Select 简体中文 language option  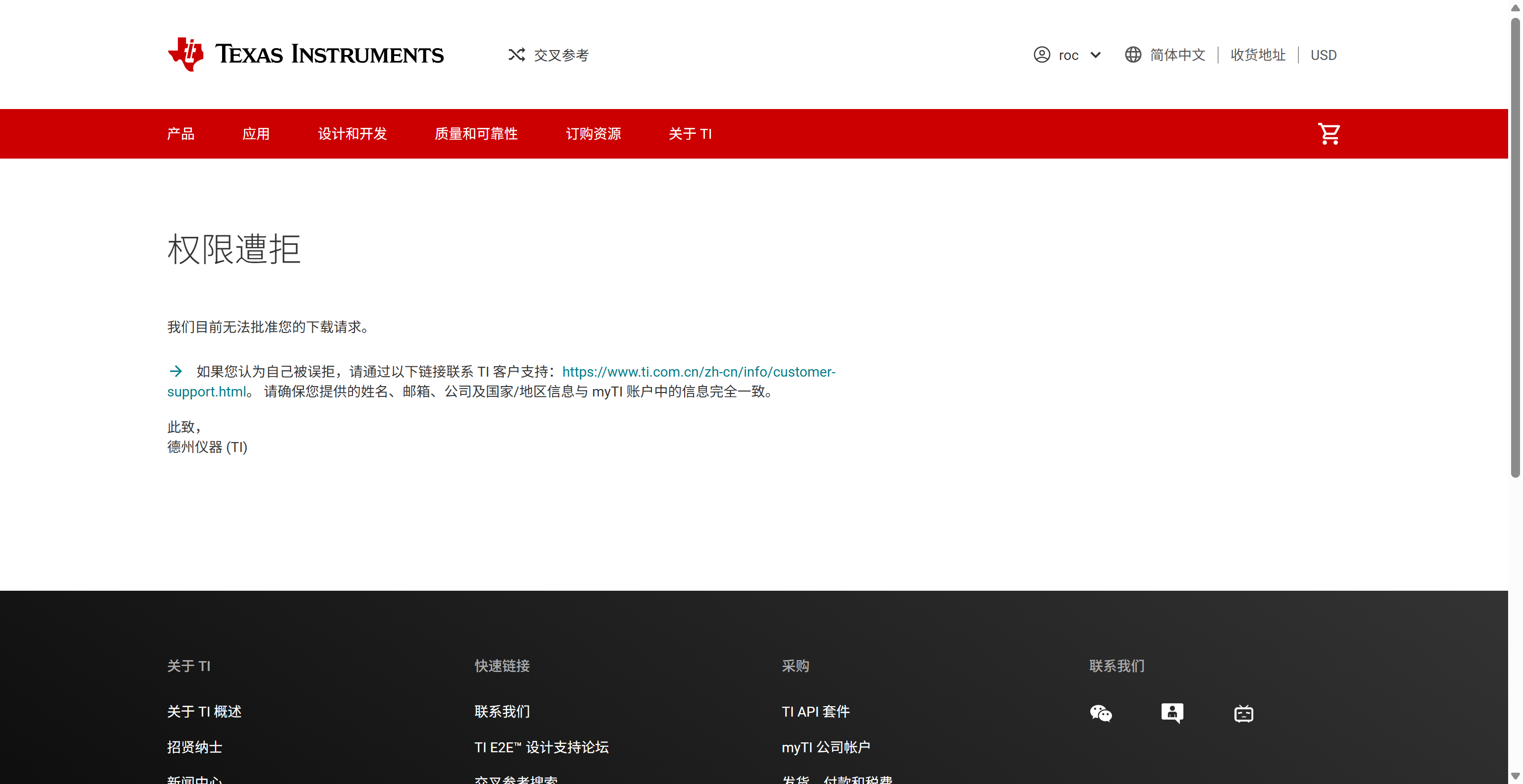[x=1177, y=55]
